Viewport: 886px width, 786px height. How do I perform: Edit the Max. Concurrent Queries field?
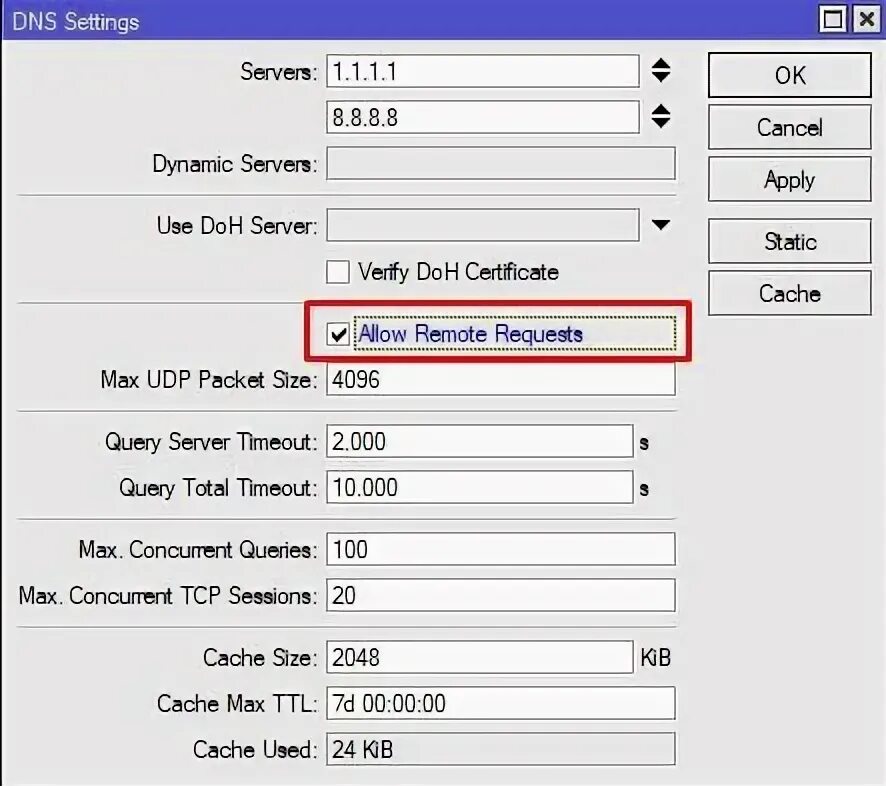coord(501,549)
